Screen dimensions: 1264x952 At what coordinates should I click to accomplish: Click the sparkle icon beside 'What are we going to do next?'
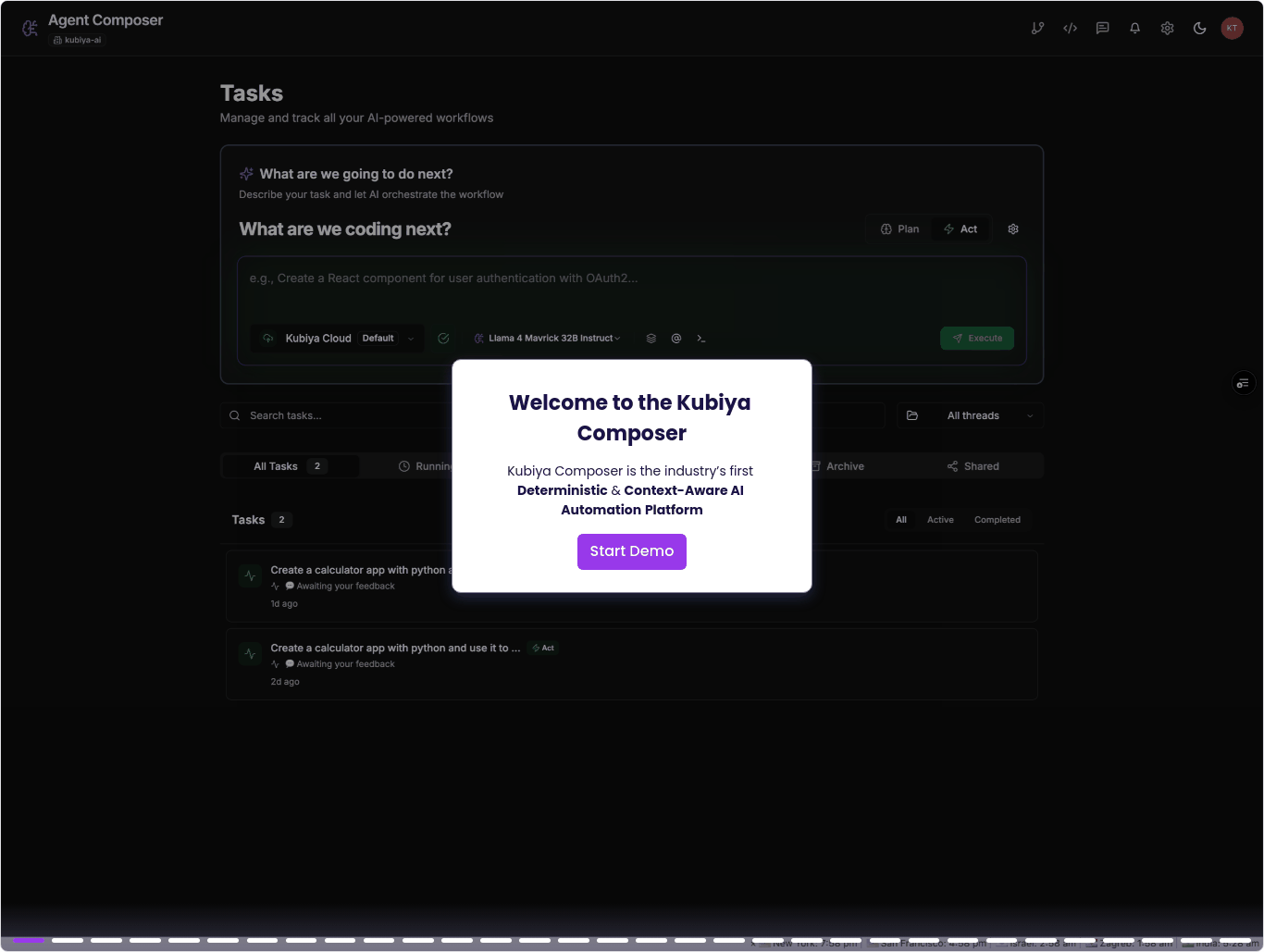246,174
